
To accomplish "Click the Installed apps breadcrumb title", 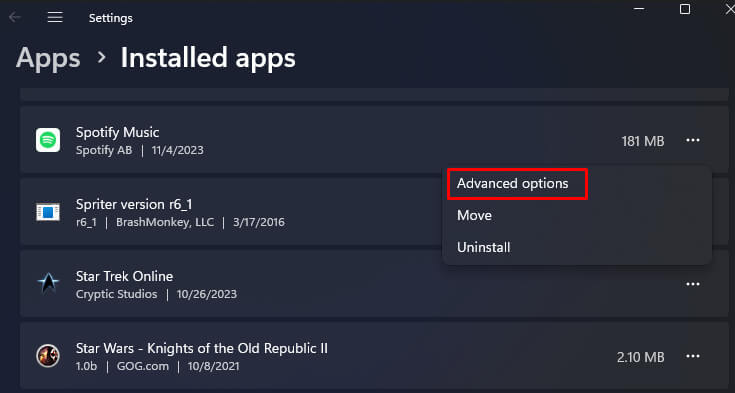I will coord(208,58).
